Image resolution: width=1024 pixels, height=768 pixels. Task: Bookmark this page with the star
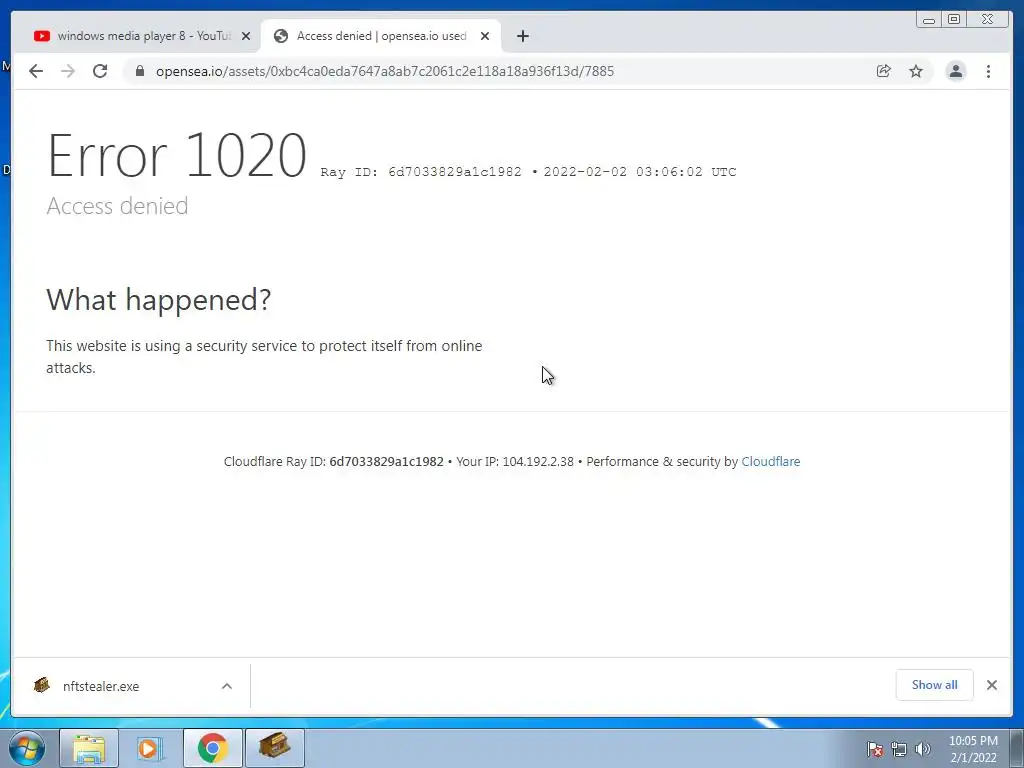916,71
